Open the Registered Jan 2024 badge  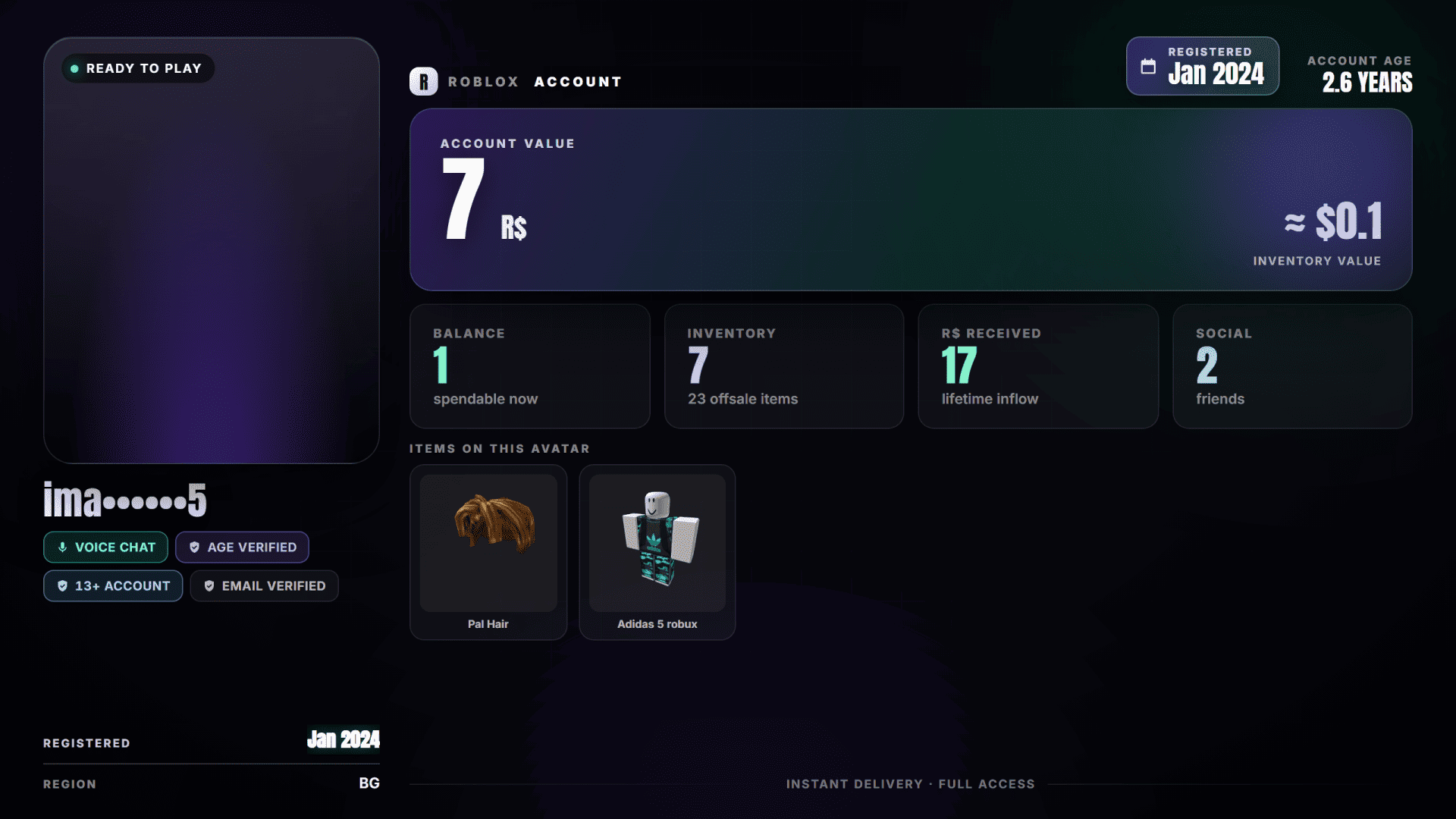[1202, 66]
